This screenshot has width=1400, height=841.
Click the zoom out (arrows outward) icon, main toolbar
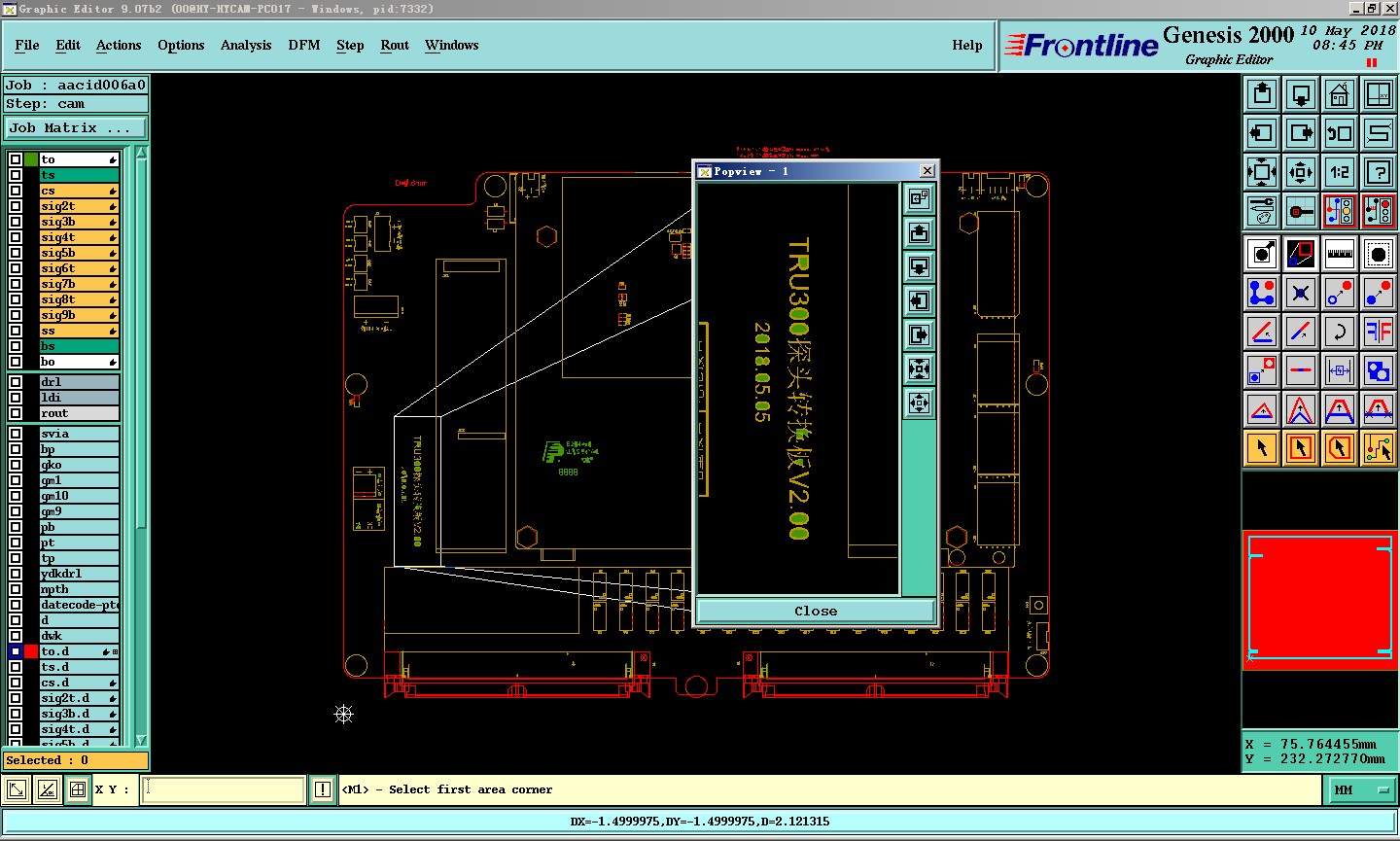coord(1301,172)
